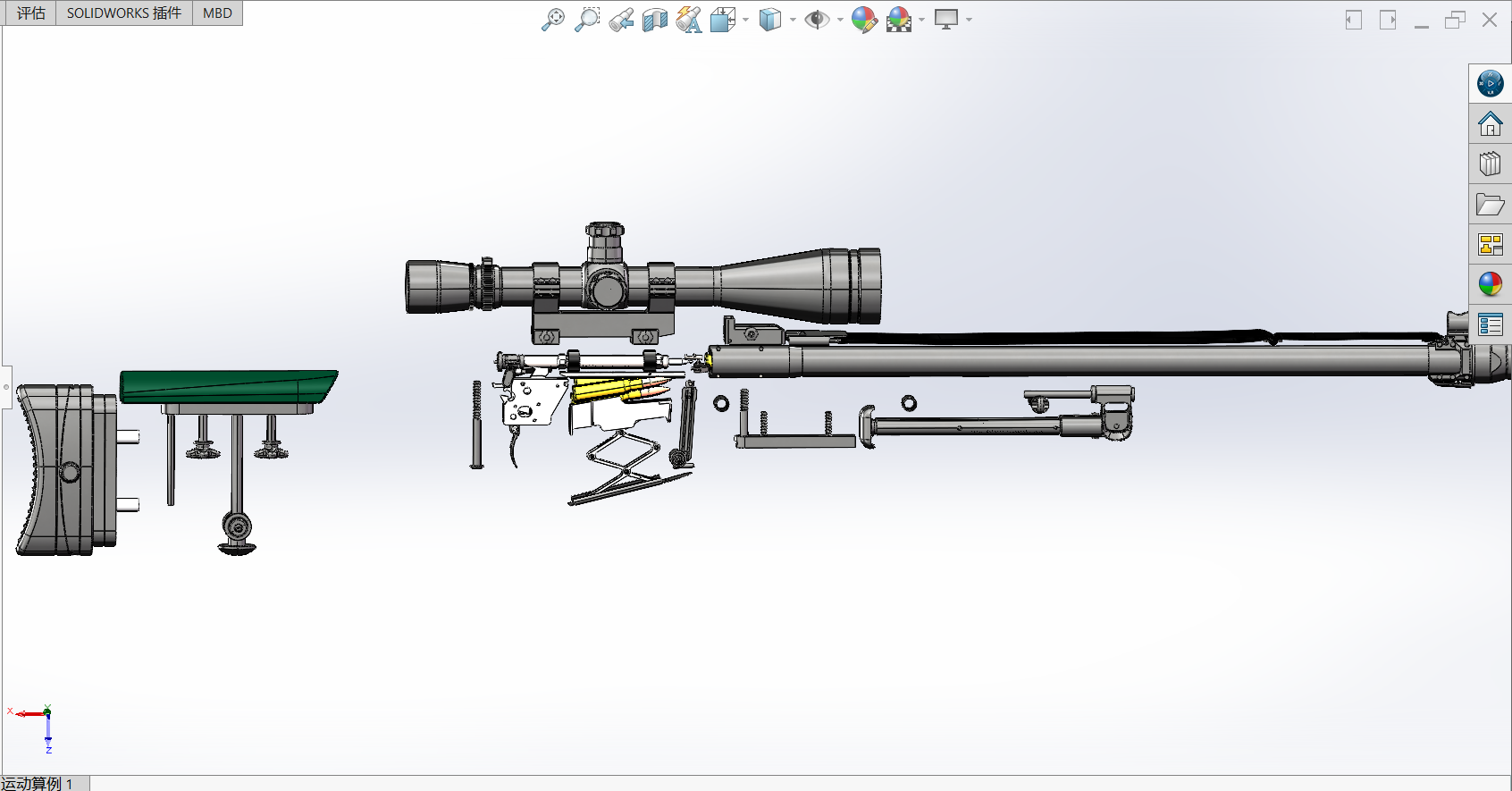Select the bipod assembly part
Screen dimensions: 1512x791
coord(996,416)
